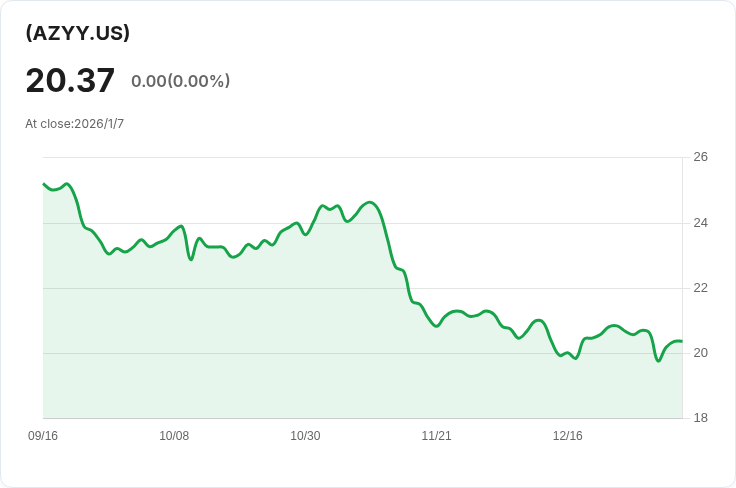The image size is (736, 488).
Task: Click the sharp dip just after 10/08
Action: 191,259
